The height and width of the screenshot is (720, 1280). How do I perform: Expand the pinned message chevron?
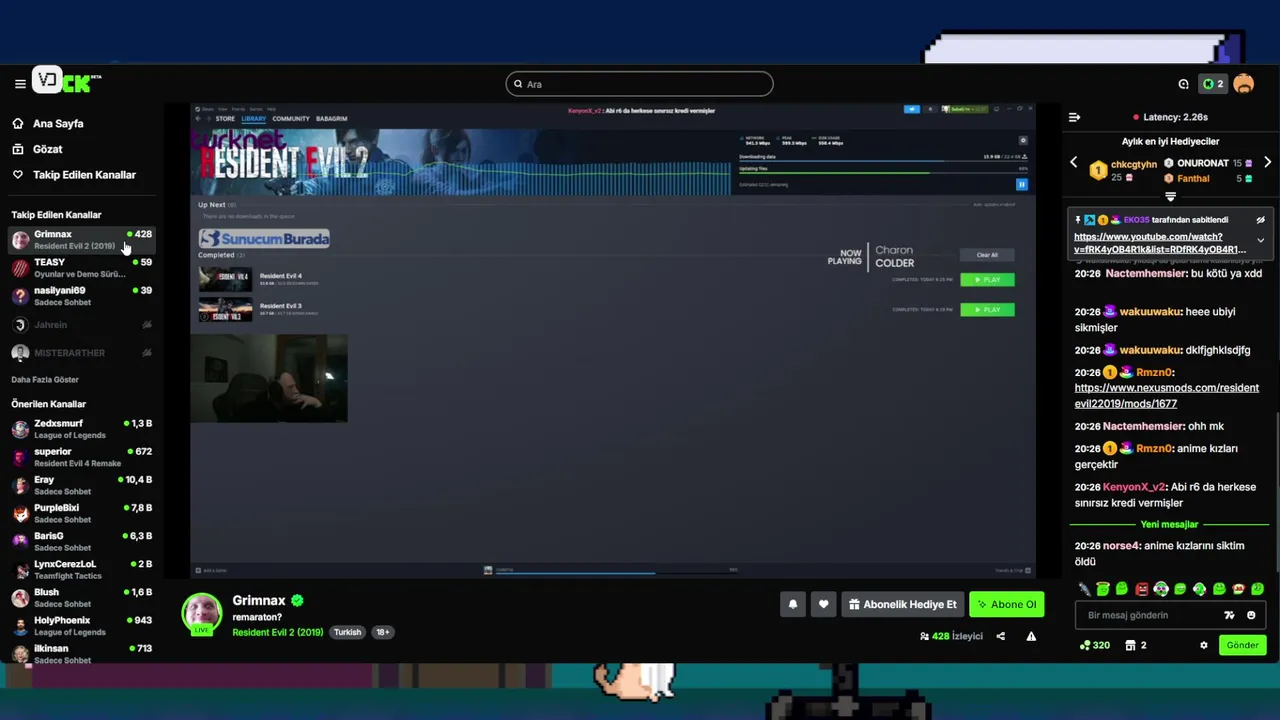click(x=1260, y=240)
